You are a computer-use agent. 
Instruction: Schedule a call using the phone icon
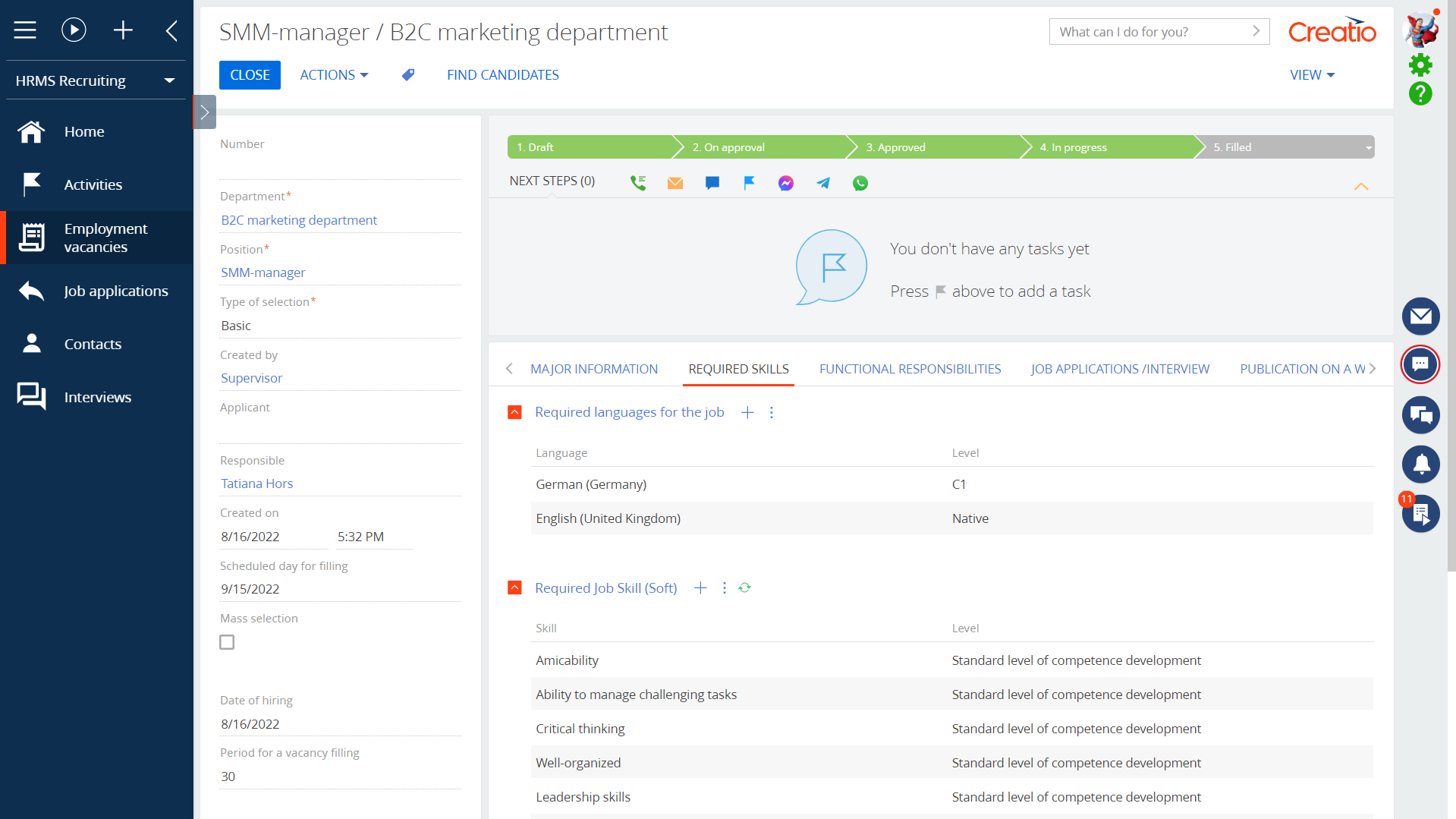(637, 183)
